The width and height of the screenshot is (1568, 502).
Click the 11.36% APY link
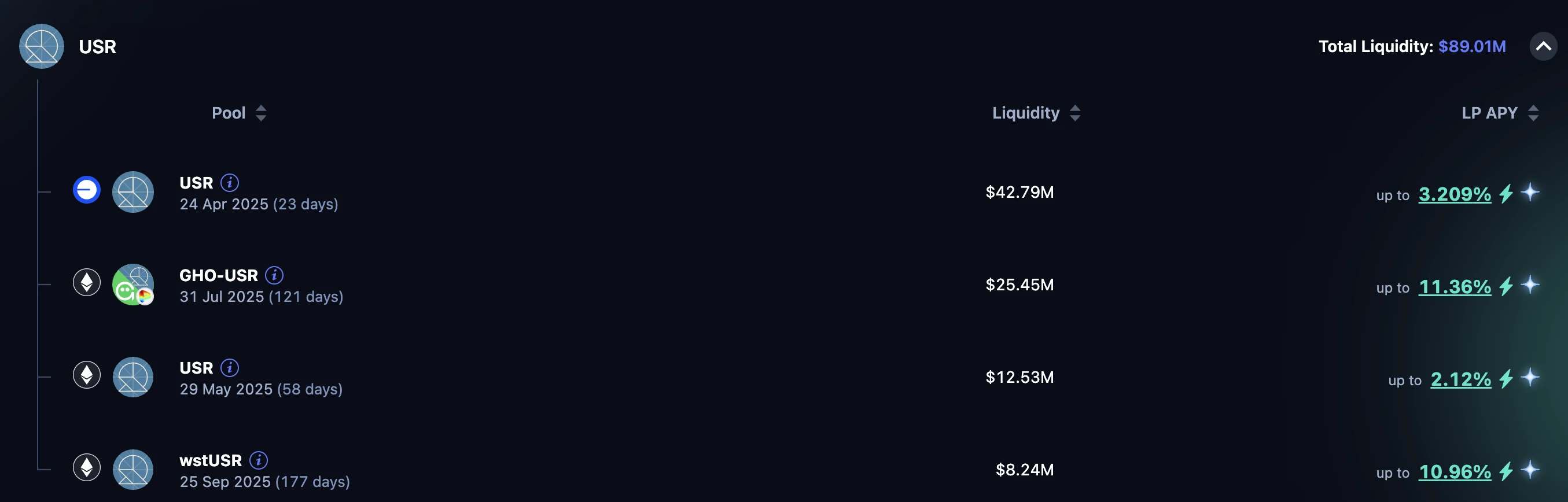[1454, 287]
